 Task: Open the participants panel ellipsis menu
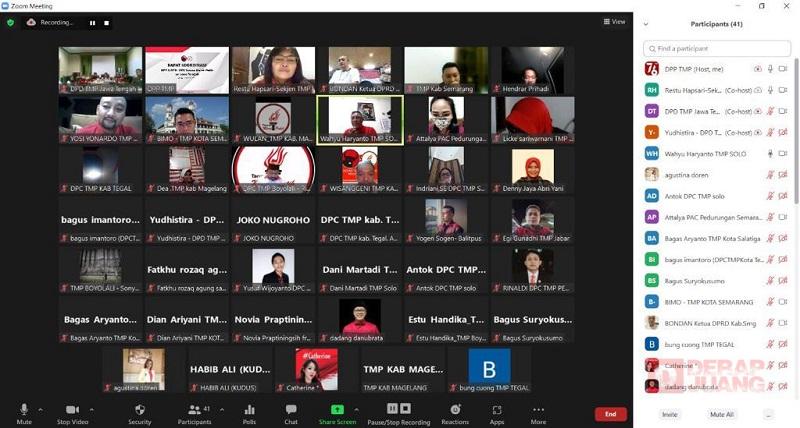(x=768, y=414)
